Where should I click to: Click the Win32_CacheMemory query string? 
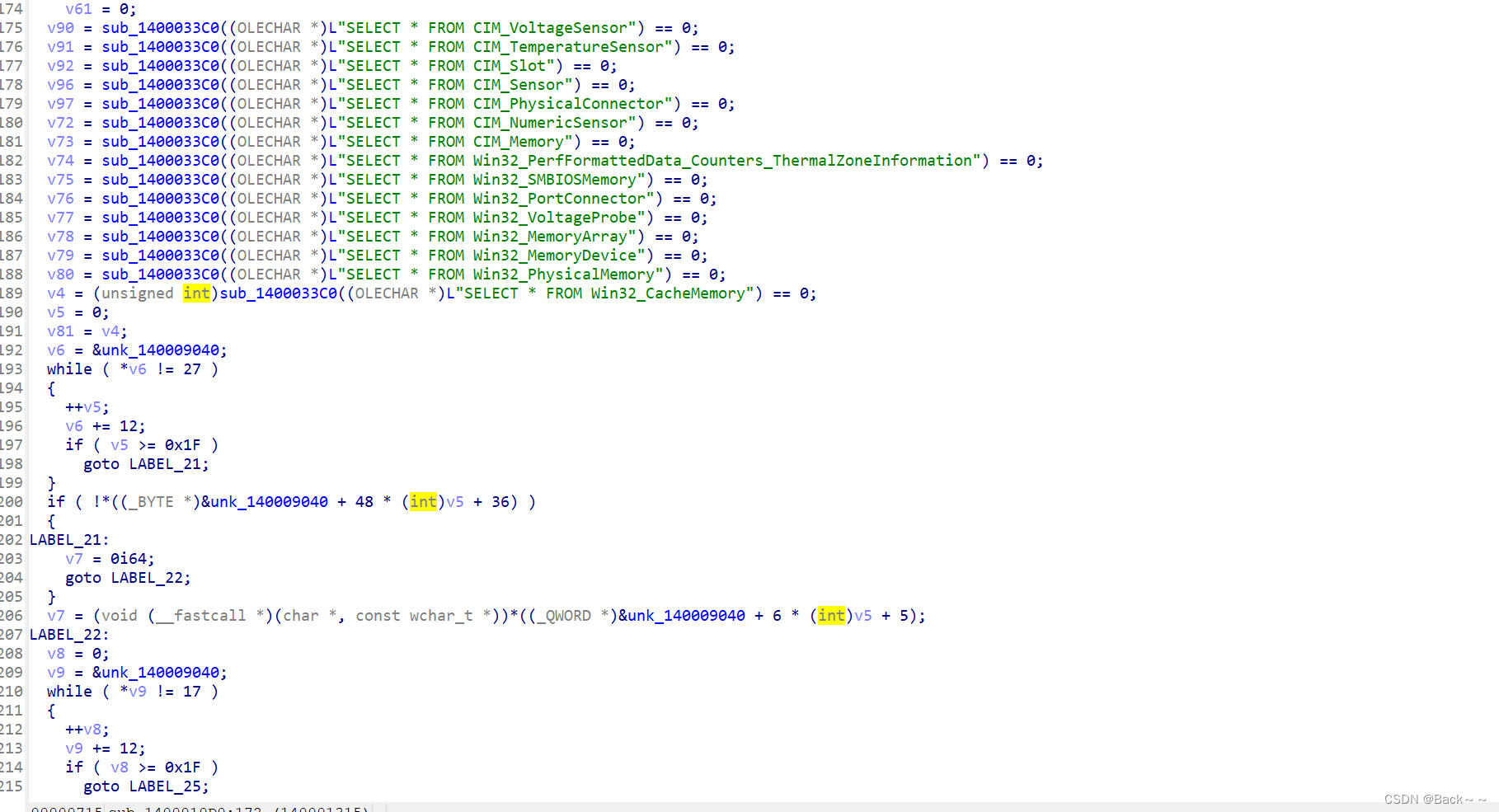click(x=604, y=293)
